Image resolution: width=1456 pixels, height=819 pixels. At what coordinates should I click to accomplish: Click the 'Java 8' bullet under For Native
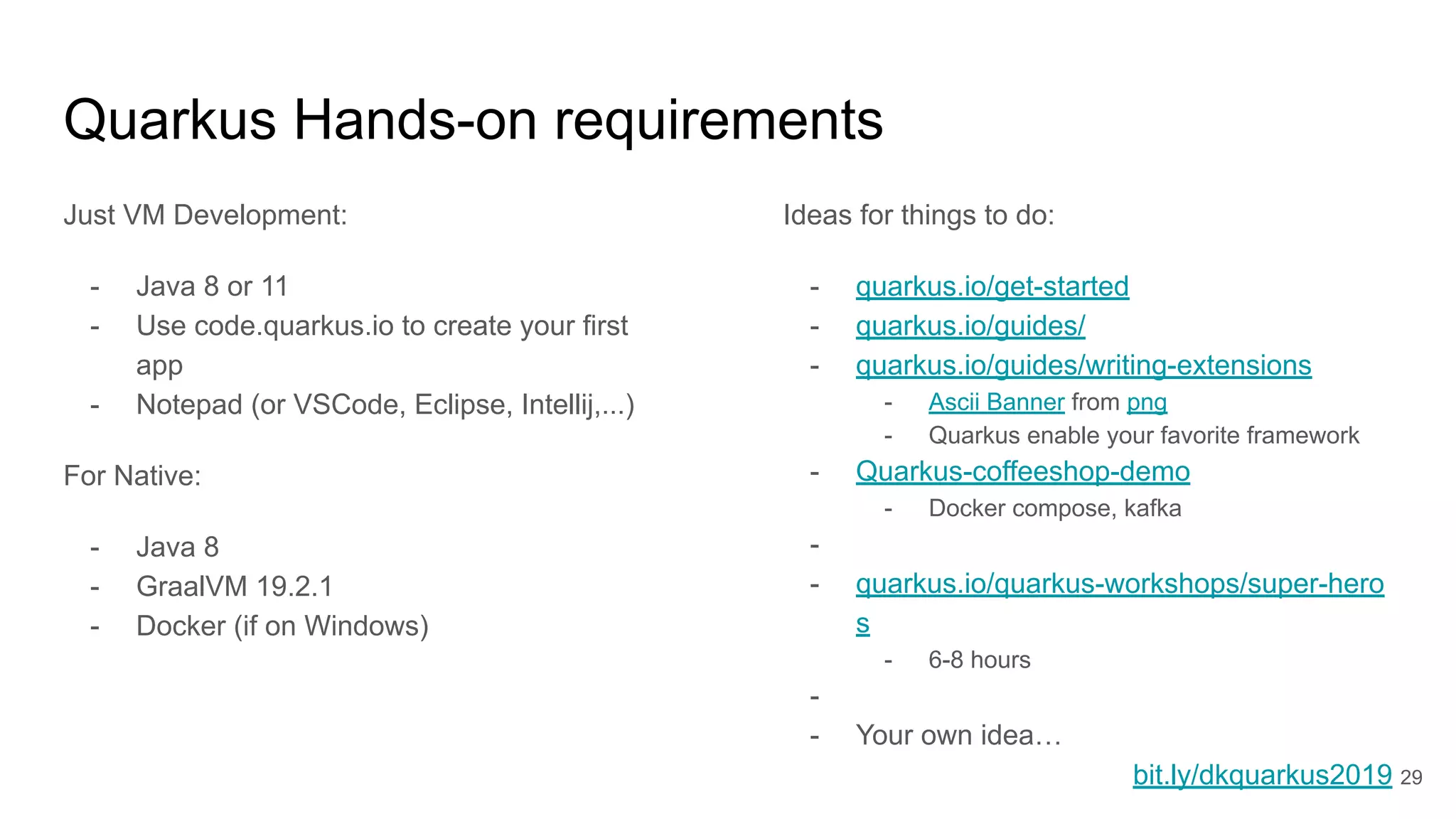tap(178, 547)
